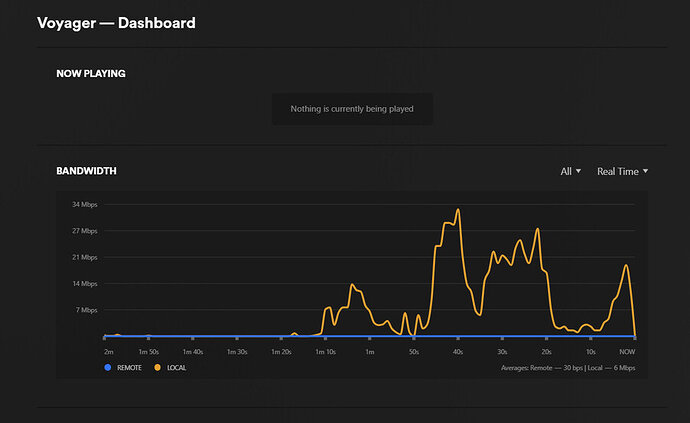Viewport: 690px width, 423px height.
Task: Click the 14 Mbps axis label
Action: [84, 284]
